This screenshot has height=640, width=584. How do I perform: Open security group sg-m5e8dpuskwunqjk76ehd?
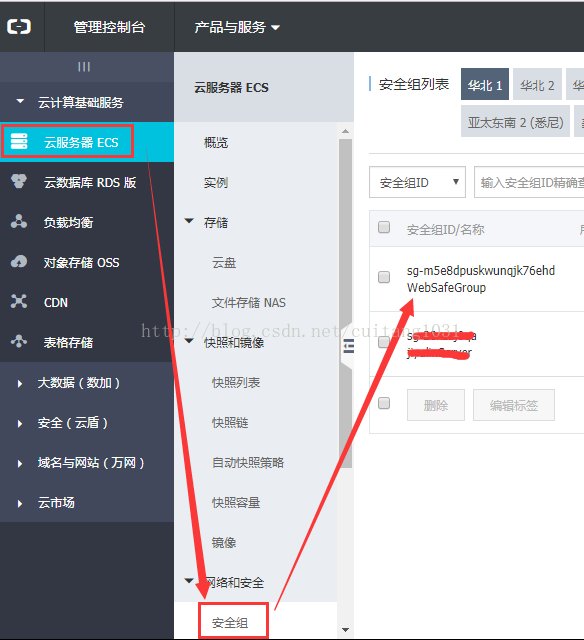[x=481, y=271]
